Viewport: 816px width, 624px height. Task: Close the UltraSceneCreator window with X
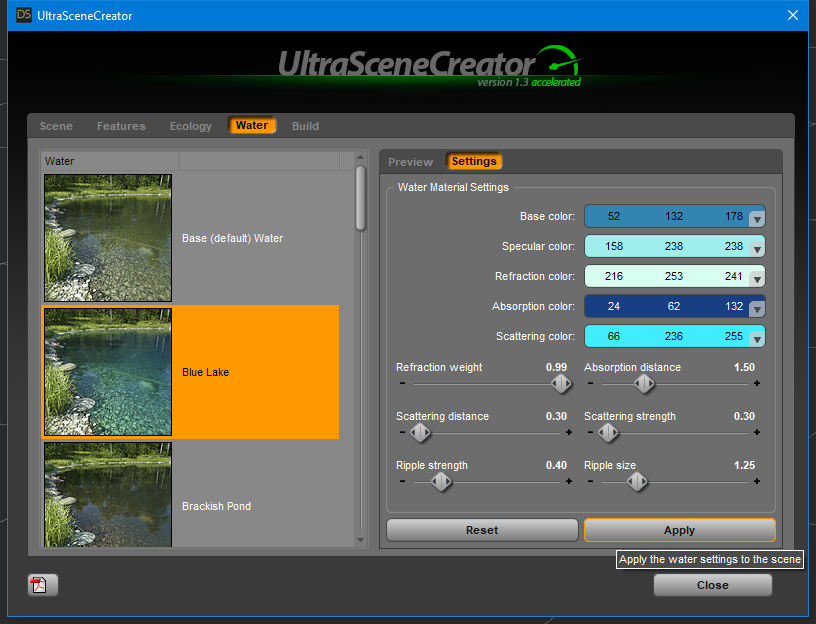(793, 15)
